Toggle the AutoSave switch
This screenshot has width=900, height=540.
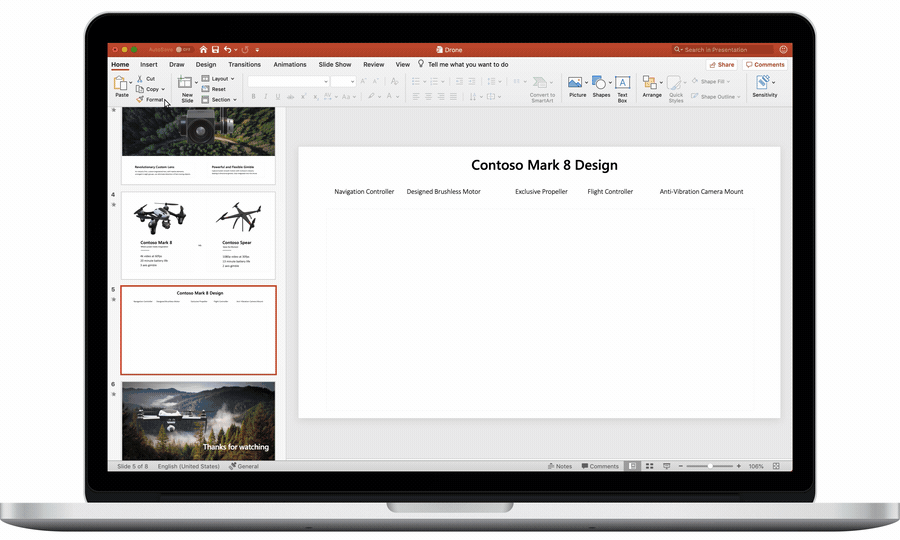pos(183,49)
